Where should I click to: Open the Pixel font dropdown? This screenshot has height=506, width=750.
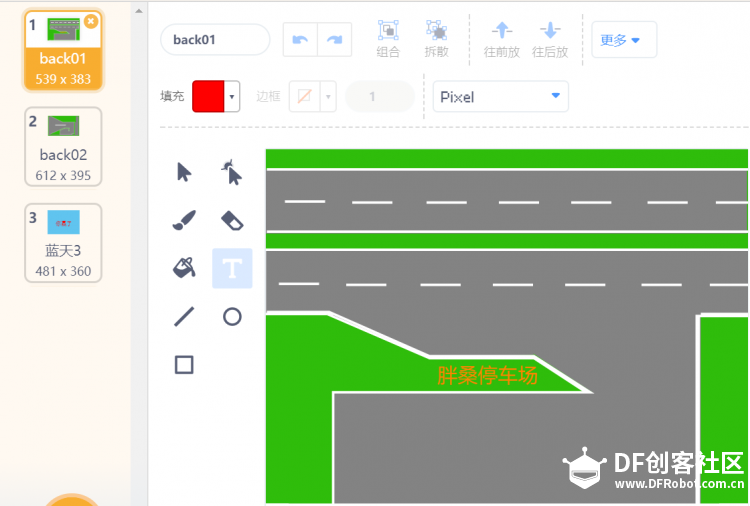[501, 97]
